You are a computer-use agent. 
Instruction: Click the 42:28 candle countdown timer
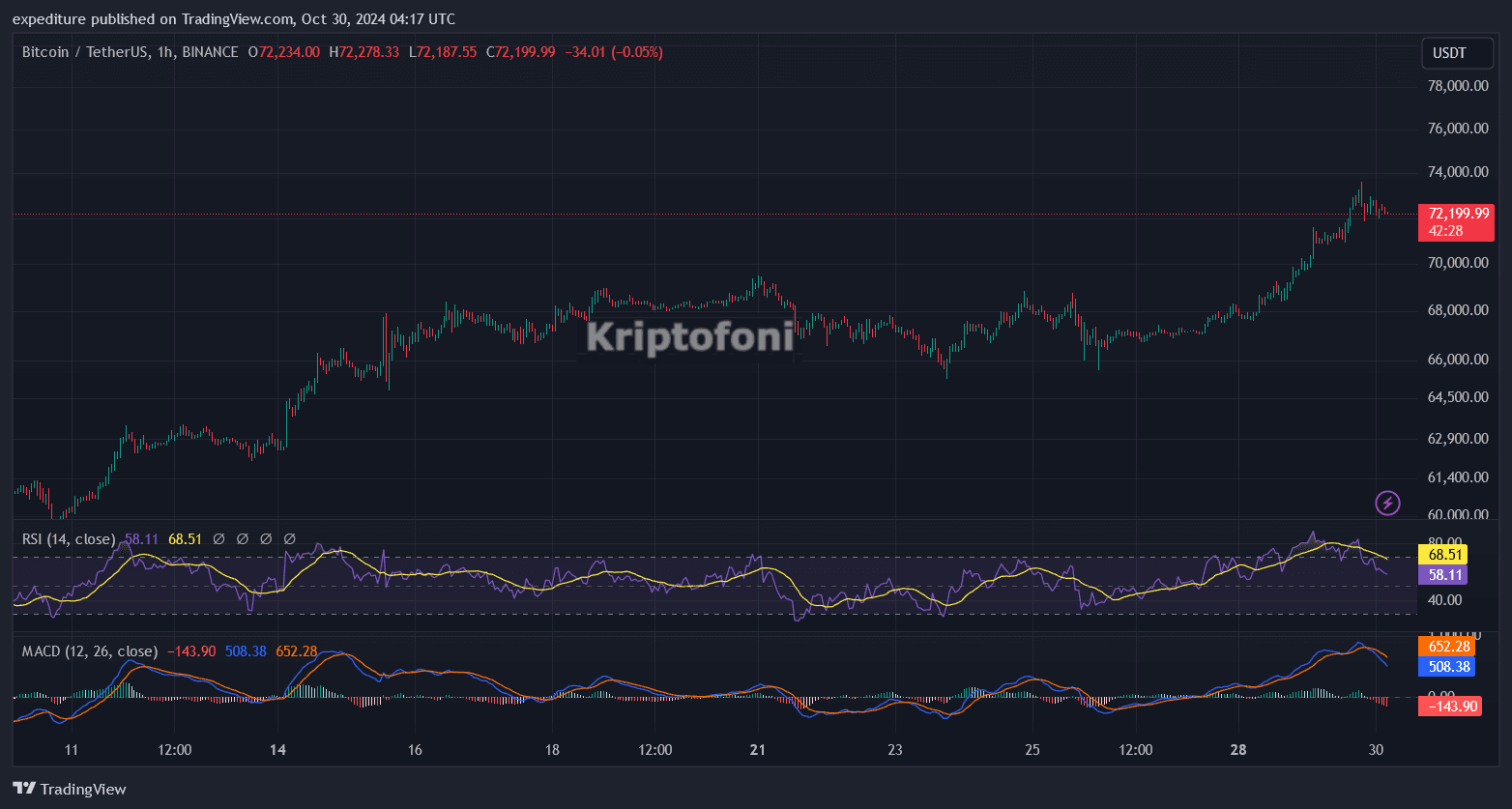[x=1443, y=232]
